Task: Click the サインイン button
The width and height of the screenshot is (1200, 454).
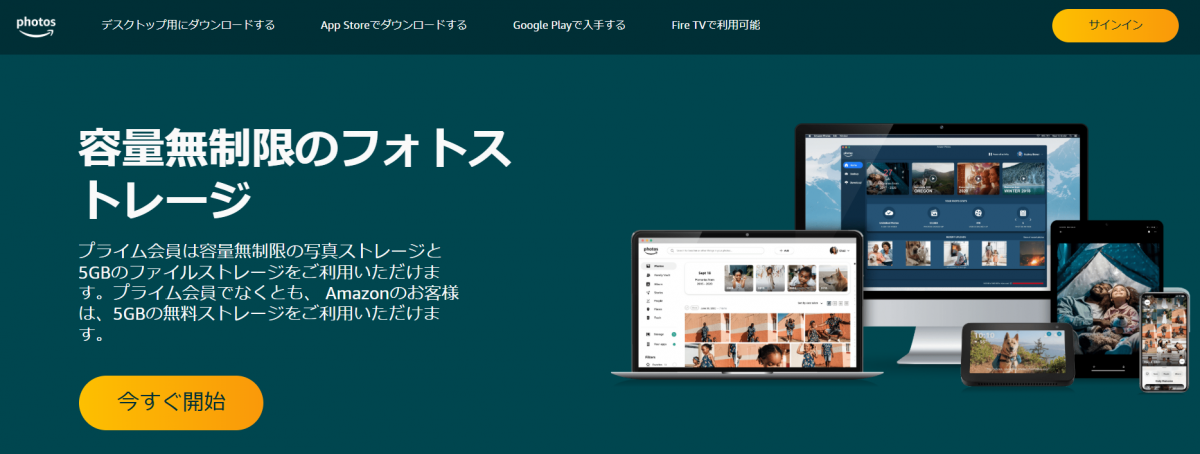Action: pyautogui.click(x=1115, y=25)
